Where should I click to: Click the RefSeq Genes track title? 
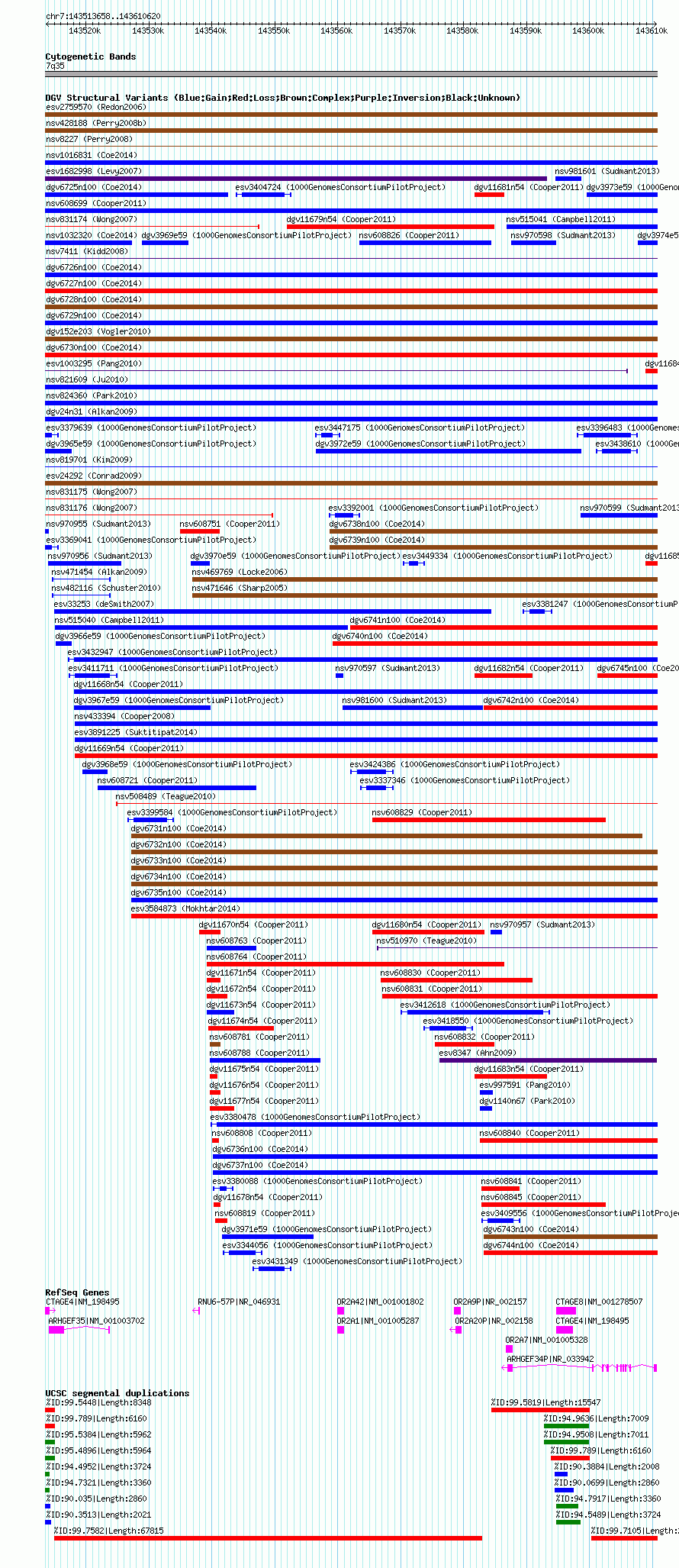(x=77, y=1292)
